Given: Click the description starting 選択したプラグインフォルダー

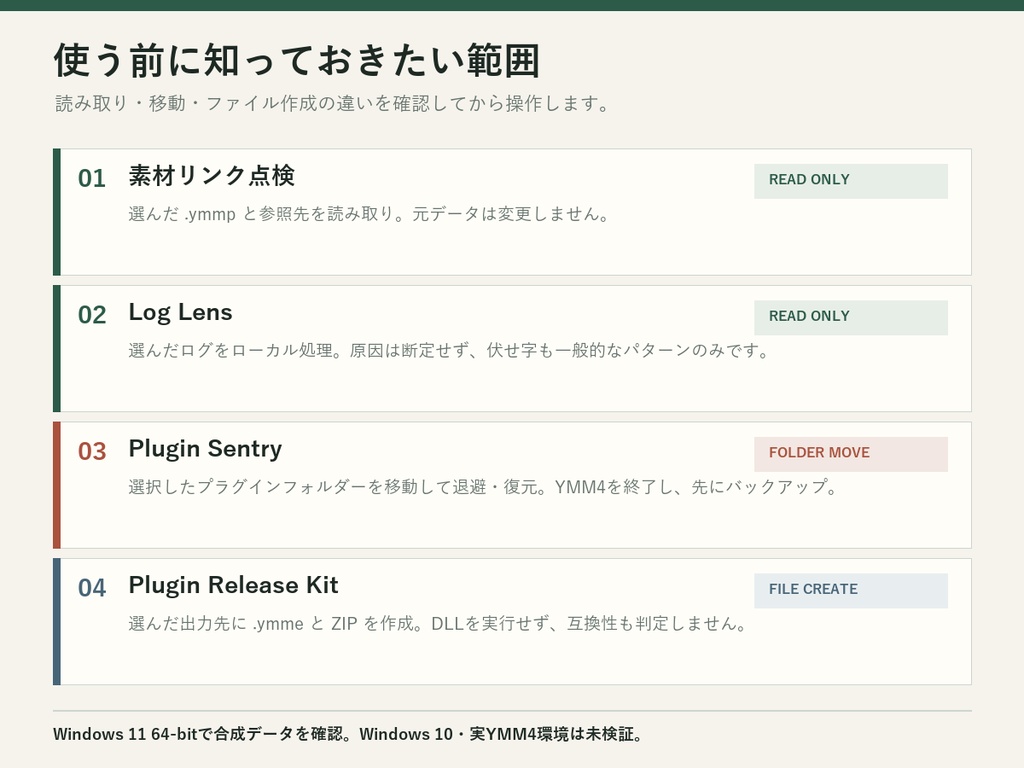Looking at the screenshot, I should coord(483,487).
